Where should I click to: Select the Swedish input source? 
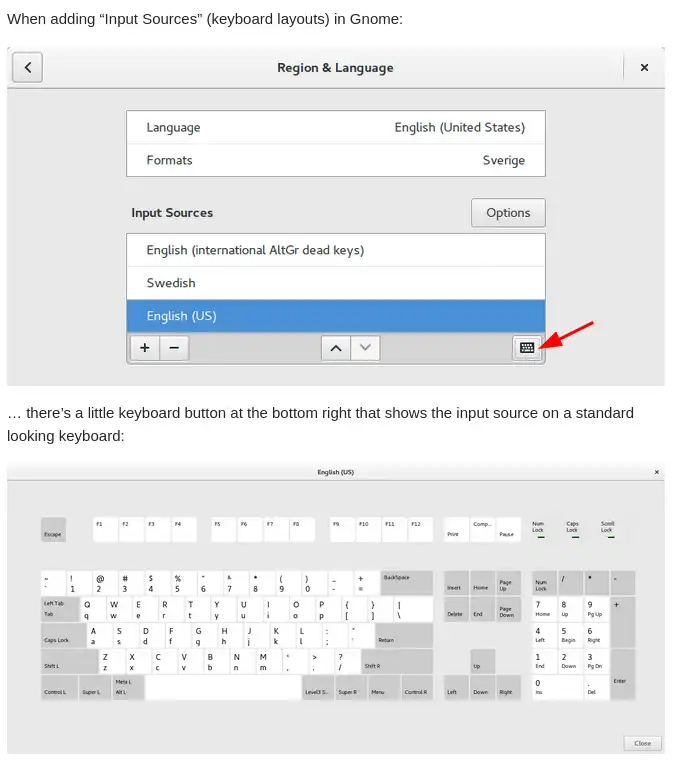pos(336,283)
